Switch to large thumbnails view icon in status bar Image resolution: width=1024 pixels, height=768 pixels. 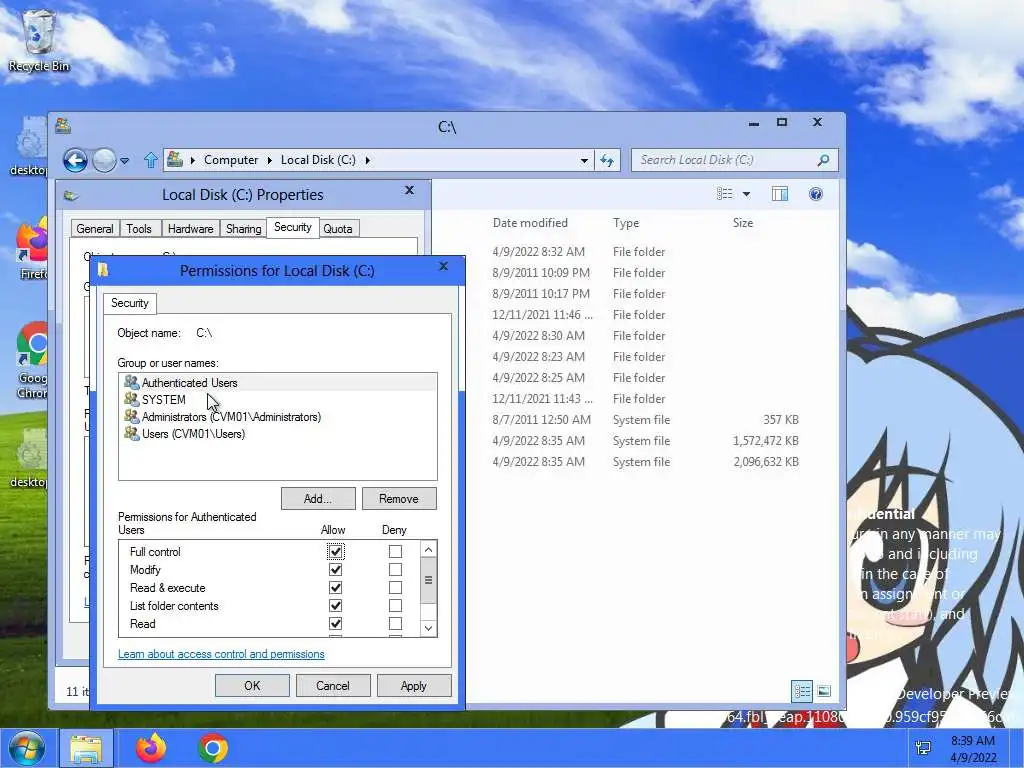(x=824, y=691)
